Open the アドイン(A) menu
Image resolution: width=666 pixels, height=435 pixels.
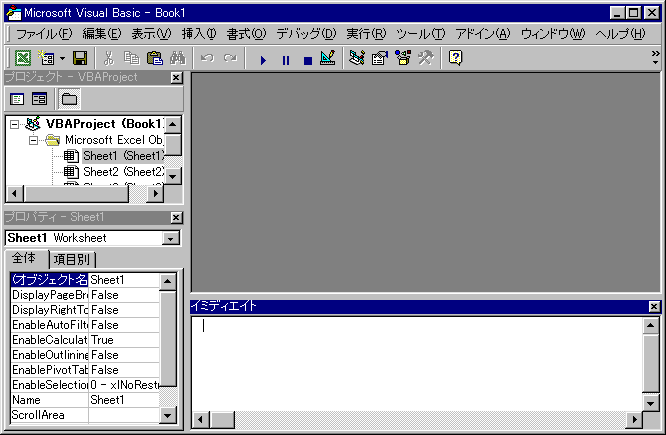[x=483, y=34]
